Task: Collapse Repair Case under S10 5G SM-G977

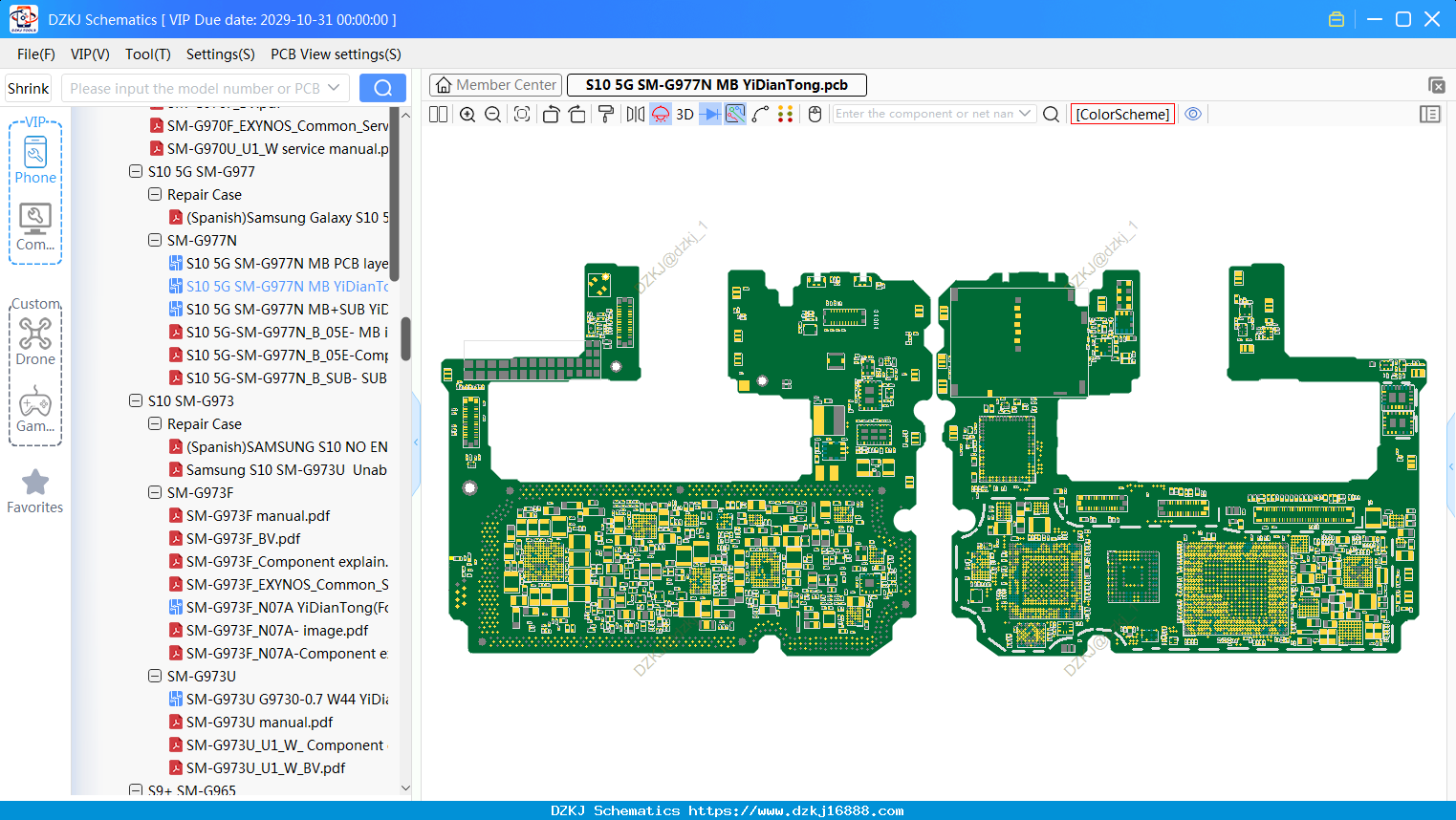Action: (155, 195)
